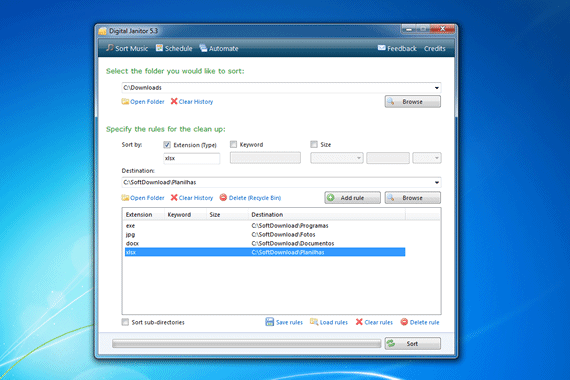Click the folder icon beside source Open Folder

click(x=125, y=101)
